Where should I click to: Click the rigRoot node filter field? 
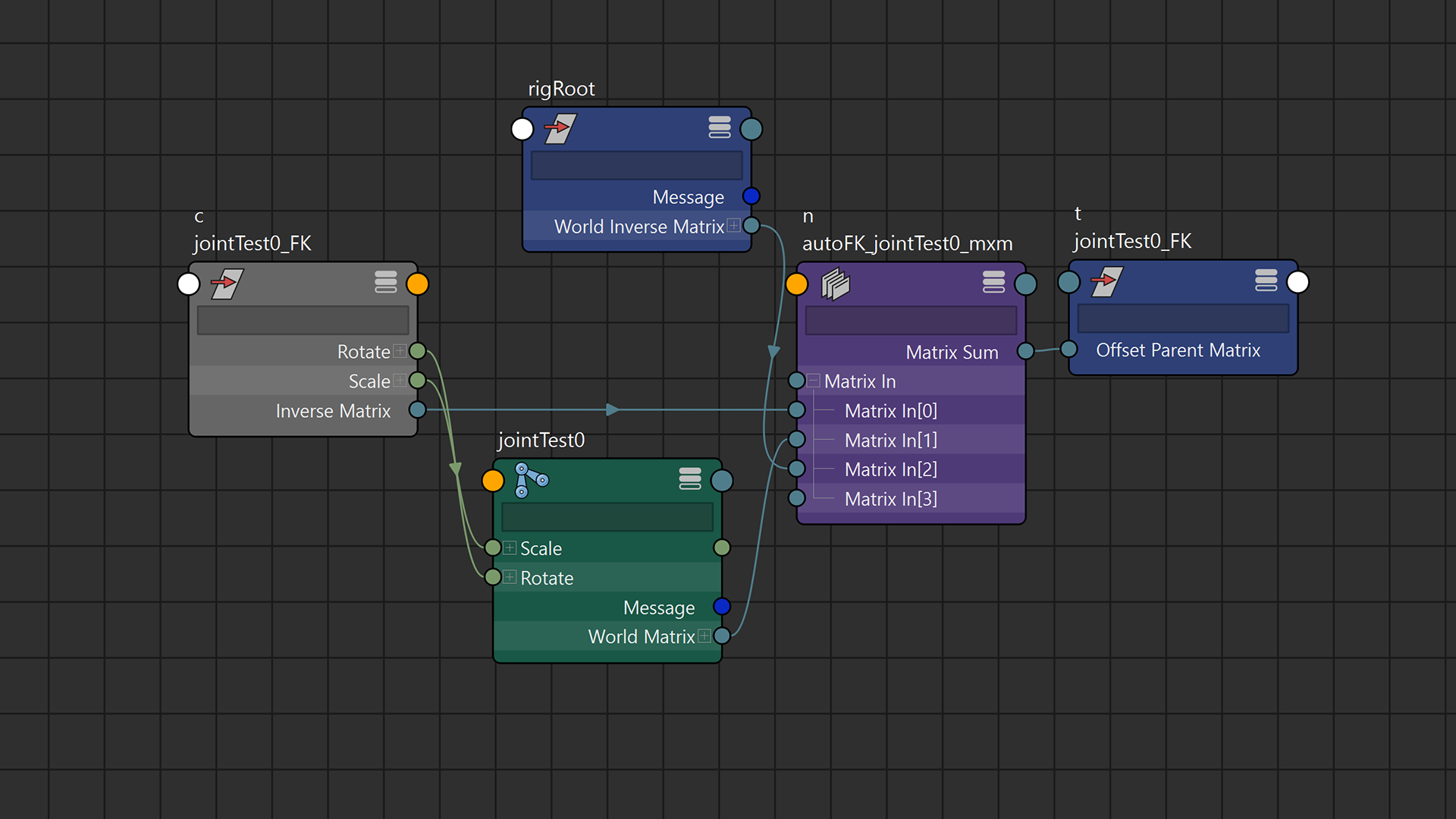pyautogui.click(x=636, y=165)
